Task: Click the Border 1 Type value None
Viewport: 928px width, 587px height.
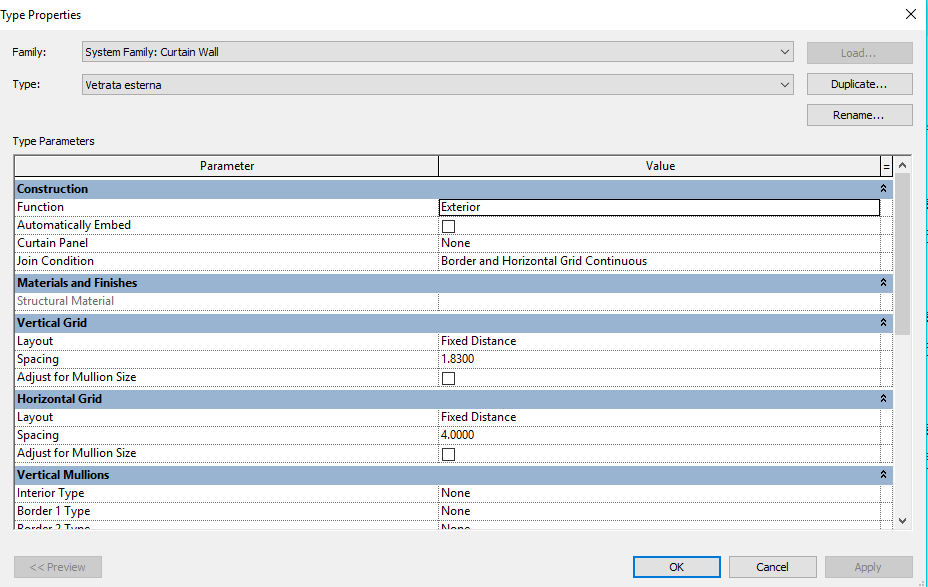Action: pyautogui.click(x=659, y=511)
